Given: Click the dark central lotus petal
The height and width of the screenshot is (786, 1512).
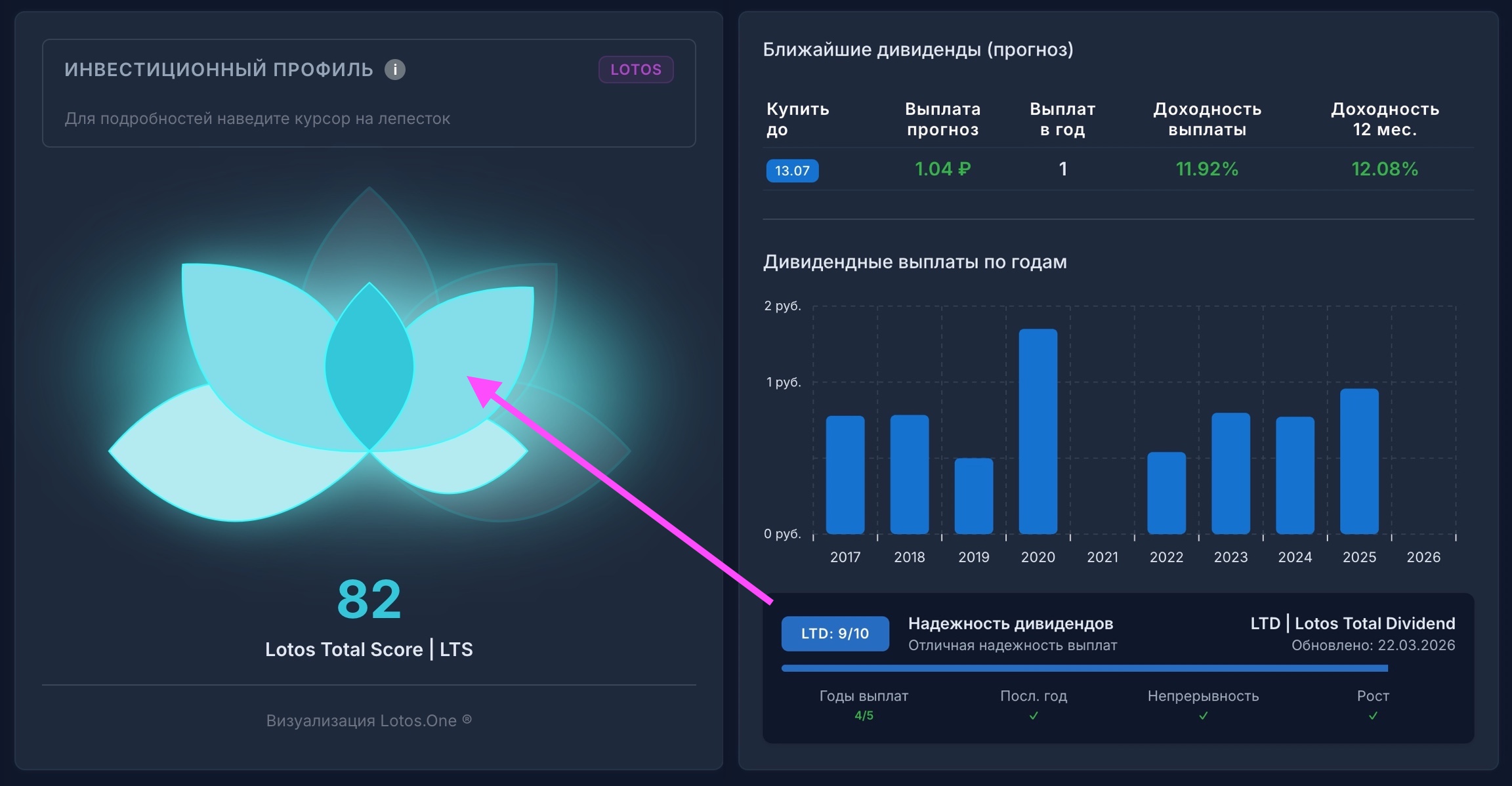Looking at the screenshot, I should pyautogui.click(x=369, y=367).
